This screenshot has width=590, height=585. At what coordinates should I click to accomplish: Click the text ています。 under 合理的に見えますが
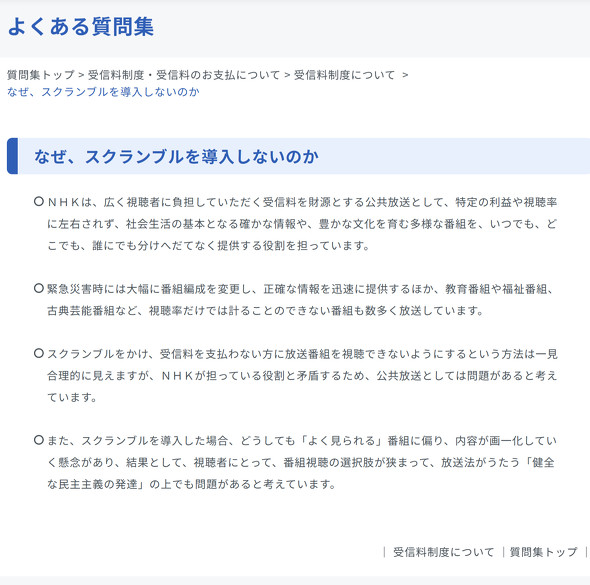(x=72, y=397)
